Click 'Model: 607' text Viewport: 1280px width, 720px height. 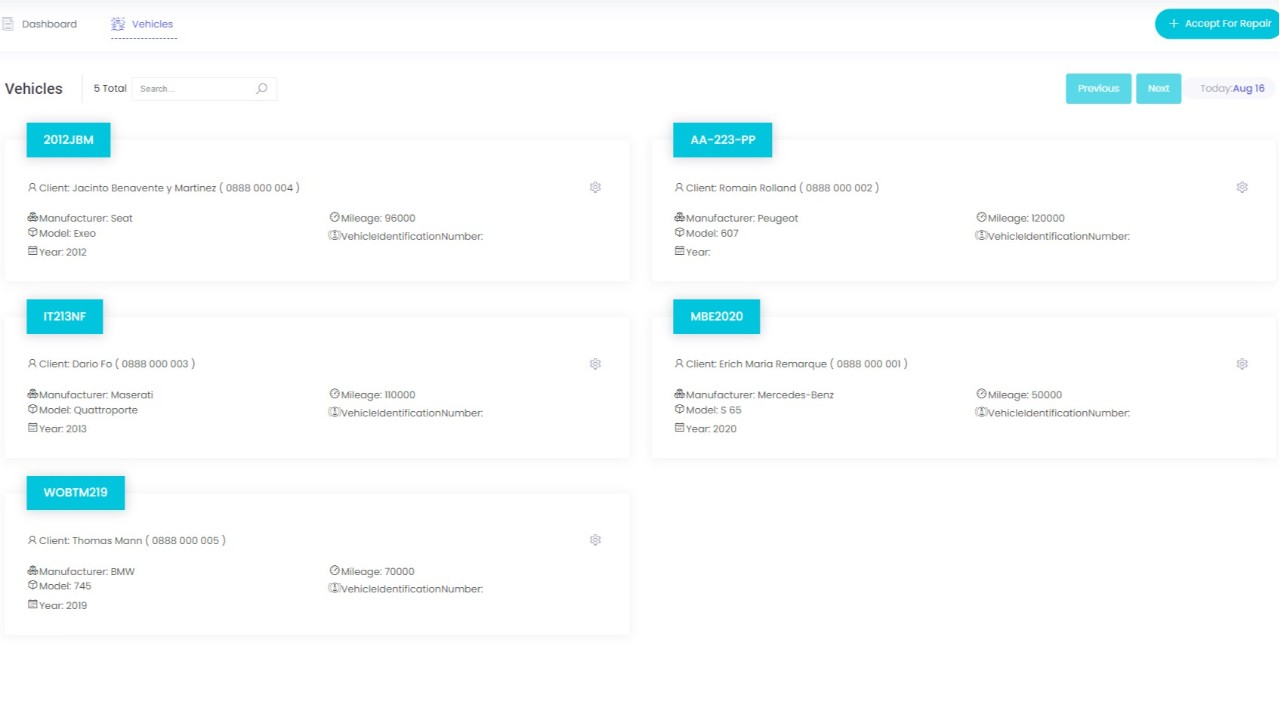click(x=712, y=234)
